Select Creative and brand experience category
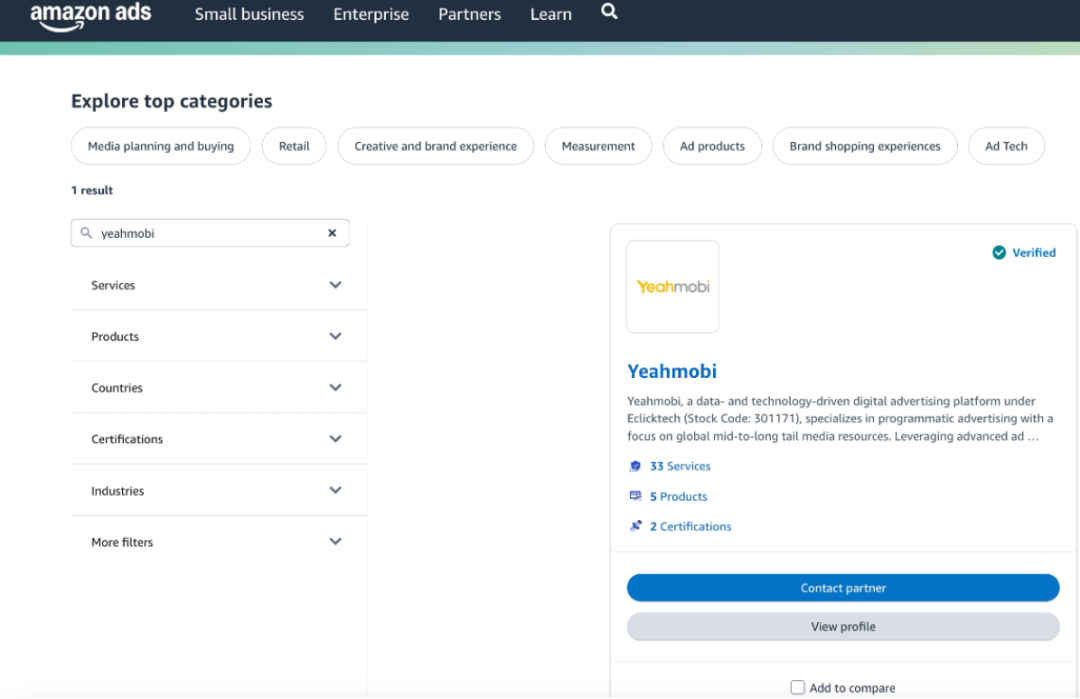The height and width of the screenshot is (699, 1080). point(435,146)
